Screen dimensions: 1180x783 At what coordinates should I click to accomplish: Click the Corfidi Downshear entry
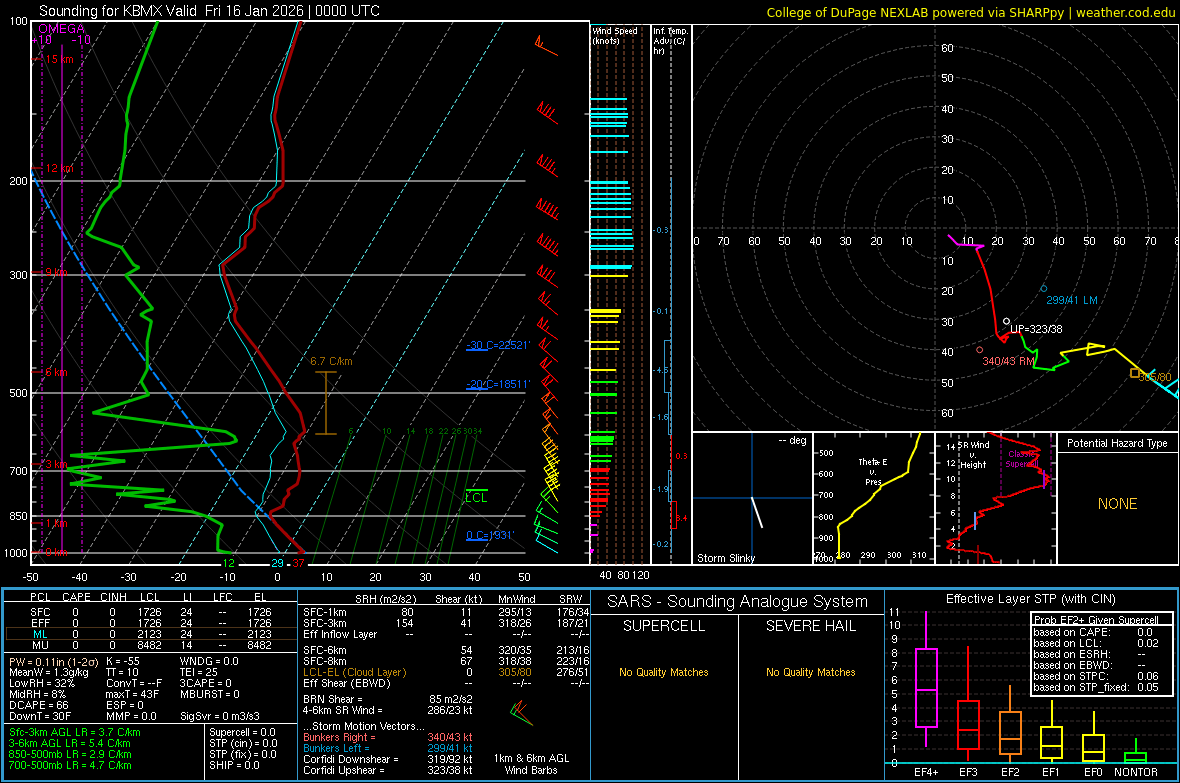point(388,759)
